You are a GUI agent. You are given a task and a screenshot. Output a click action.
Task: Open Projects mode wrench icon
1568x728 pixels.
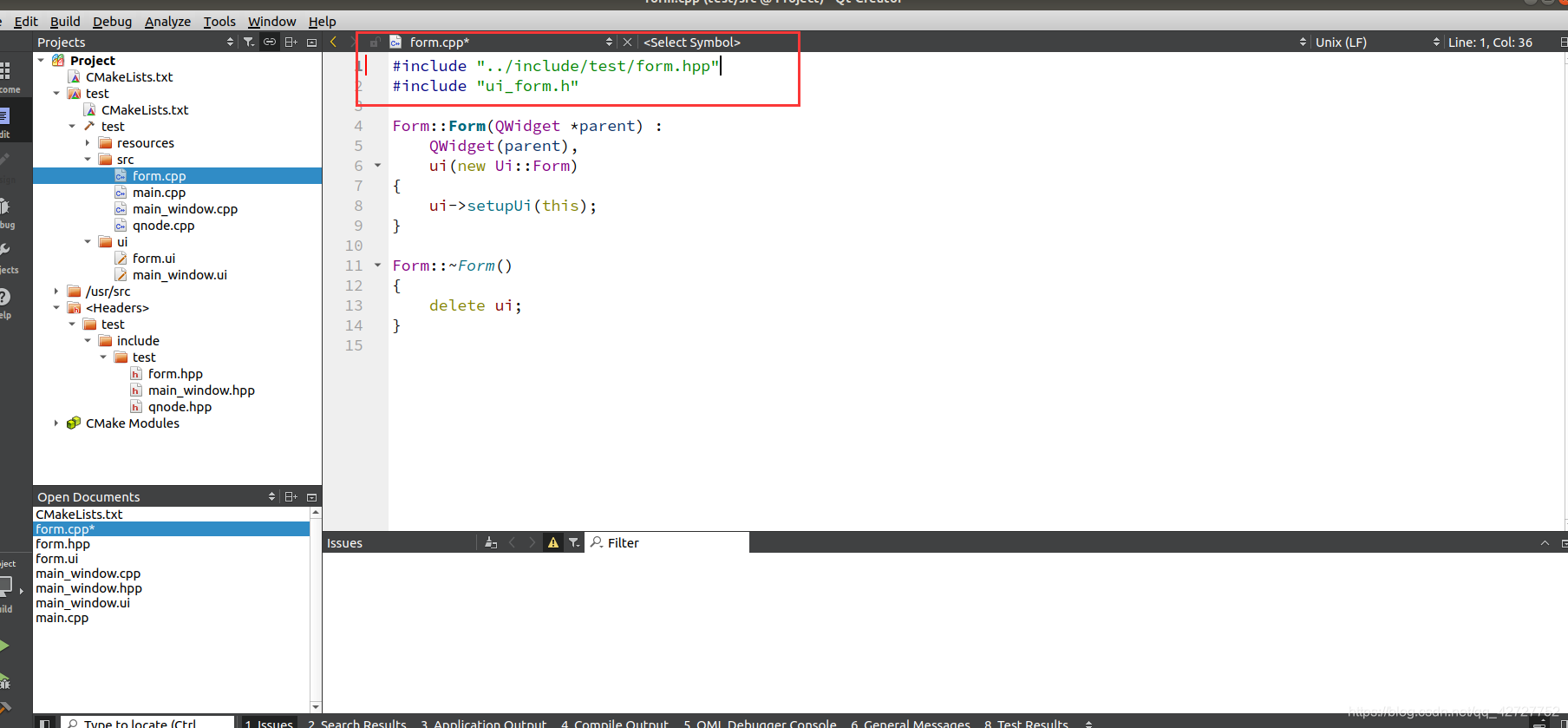pyautogui.click(x=9, y=257)
